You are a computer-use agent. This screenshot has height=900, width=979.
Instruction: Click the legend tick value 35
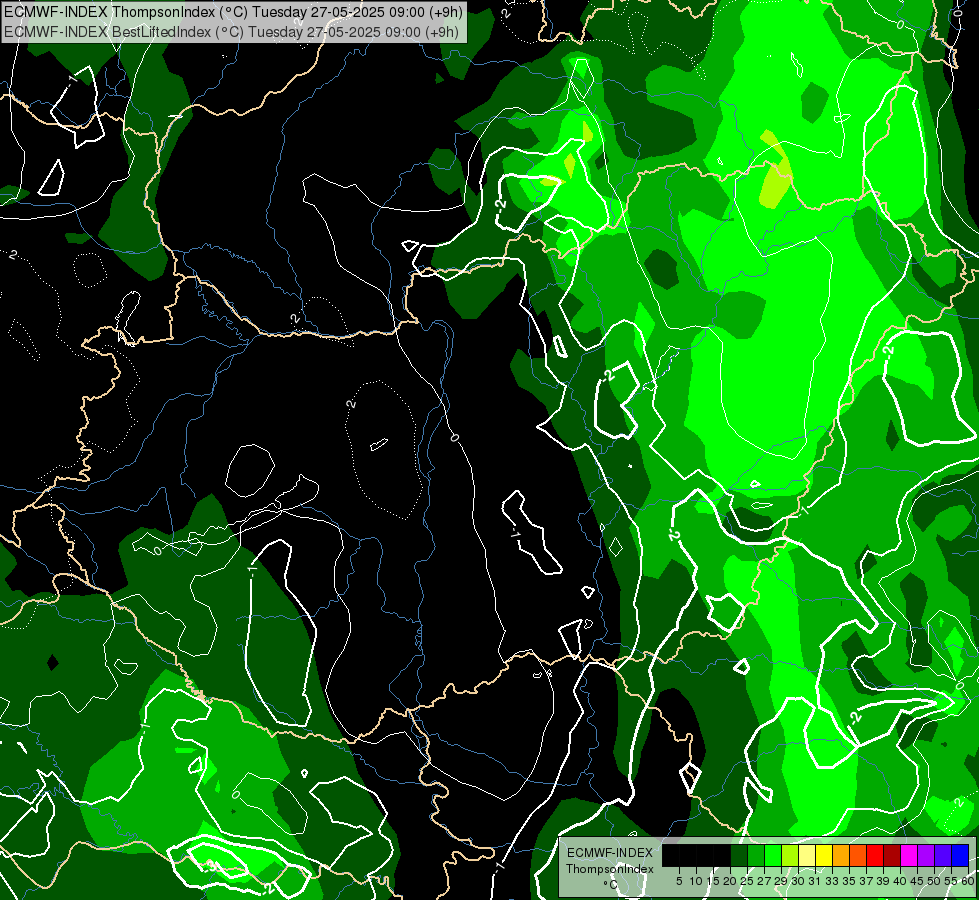tap(849, 881)
